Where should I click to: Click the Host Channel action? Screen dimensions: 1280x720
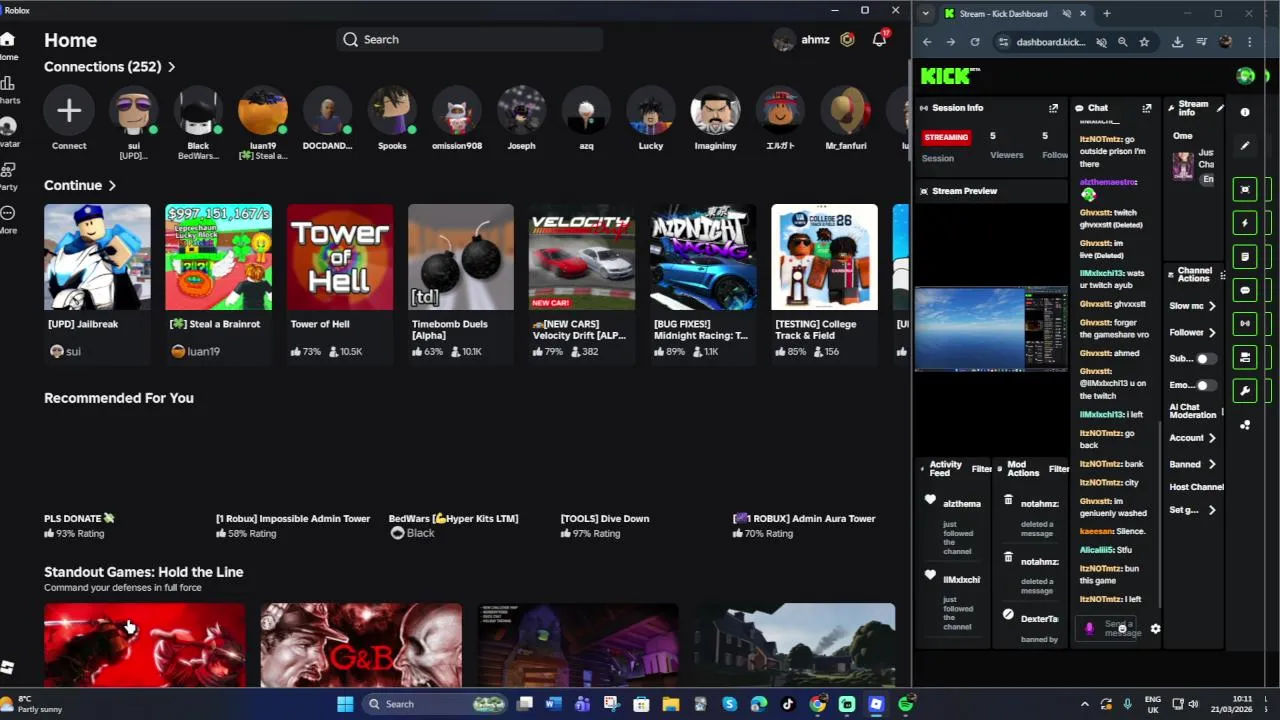coord(1196,487)
